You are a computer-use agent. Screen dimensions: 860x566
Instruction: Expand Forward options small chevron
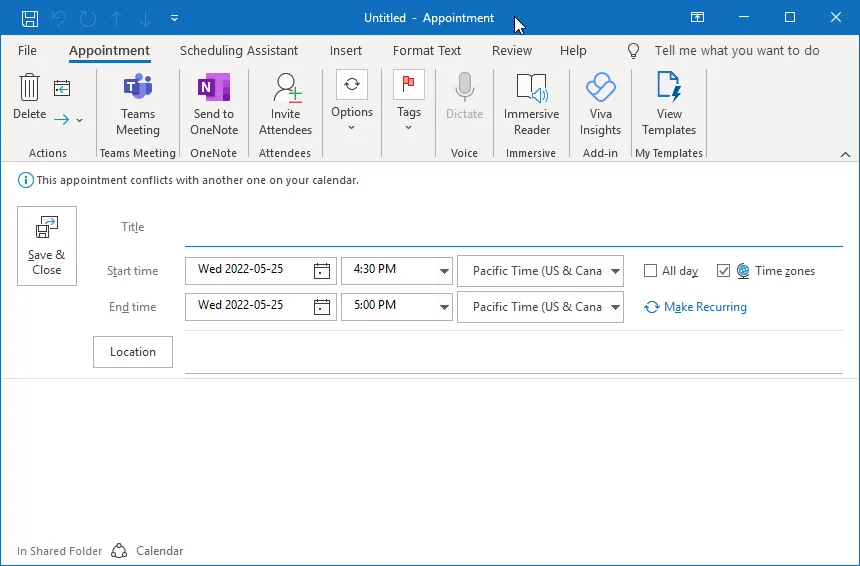80,120
